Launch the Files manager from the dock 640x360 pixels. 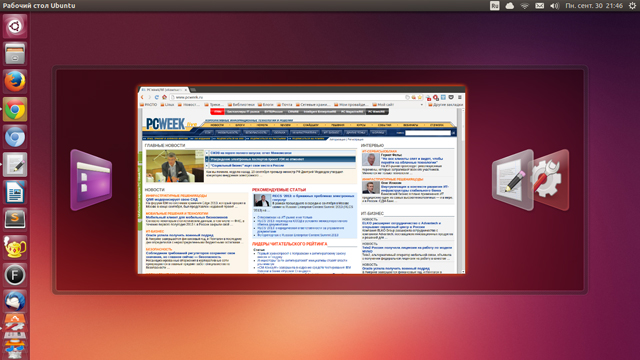point(15,53)
